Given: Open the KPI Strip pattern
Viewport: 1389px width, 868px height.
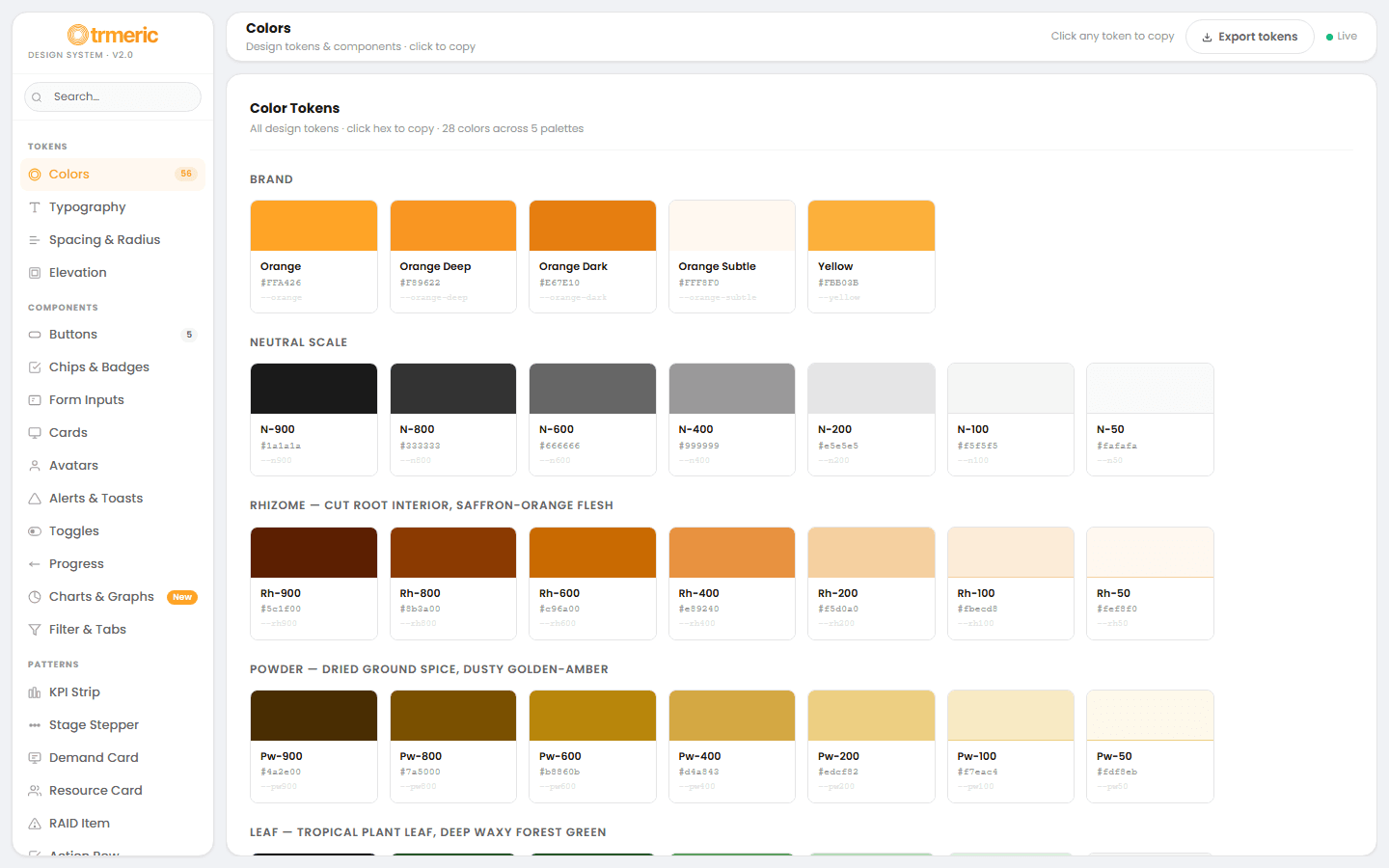Looking at the screenshot, I should tap(113, 692).
